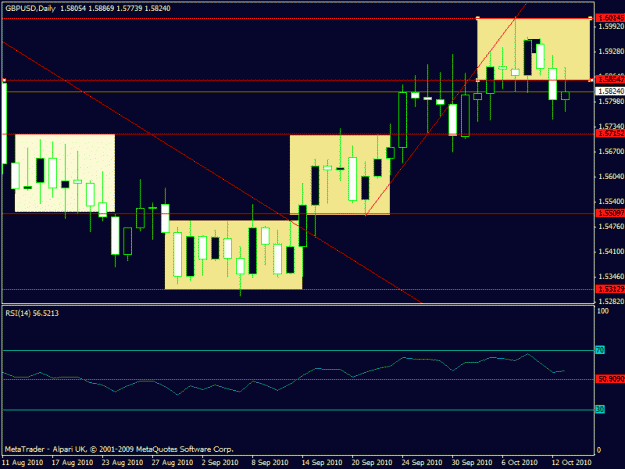Click the 27 Aug 2010 date label
The image size is (625, 469).
point(172,463)
